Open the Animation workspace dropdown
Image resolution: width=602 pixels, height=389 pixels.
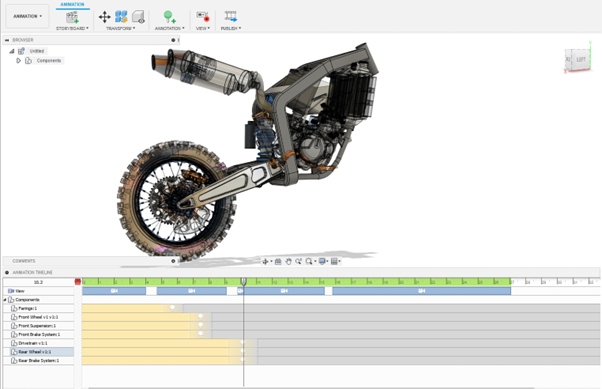[28, 16]
